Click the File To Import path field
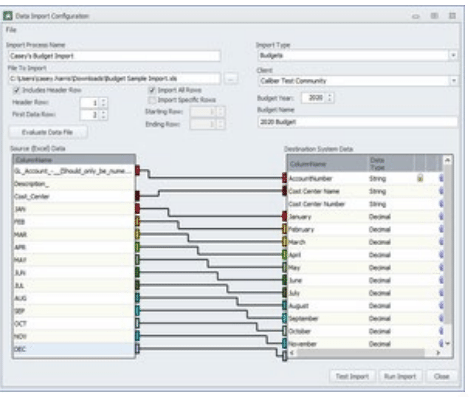The image size is (469, 397). [114, 79]
